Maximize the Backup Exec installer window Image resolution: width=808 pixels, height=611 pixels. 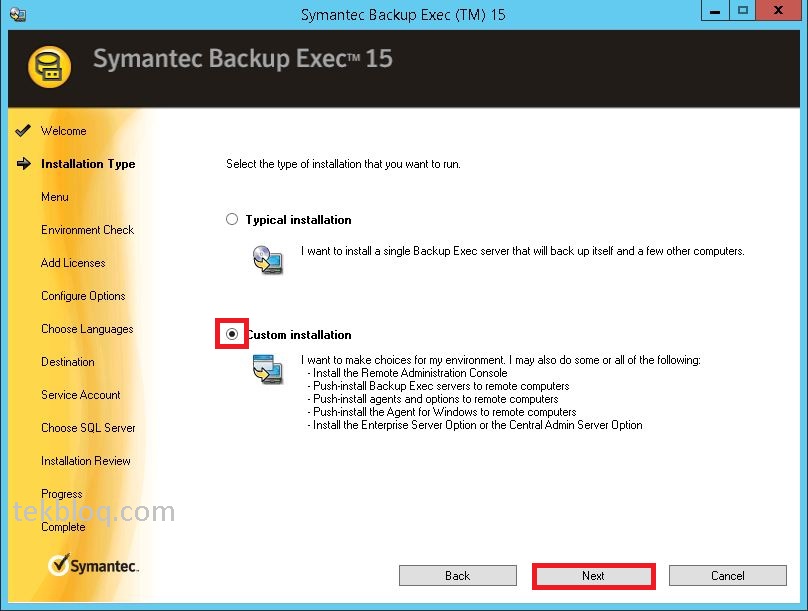pyautogui.click(x=743, y=11)
